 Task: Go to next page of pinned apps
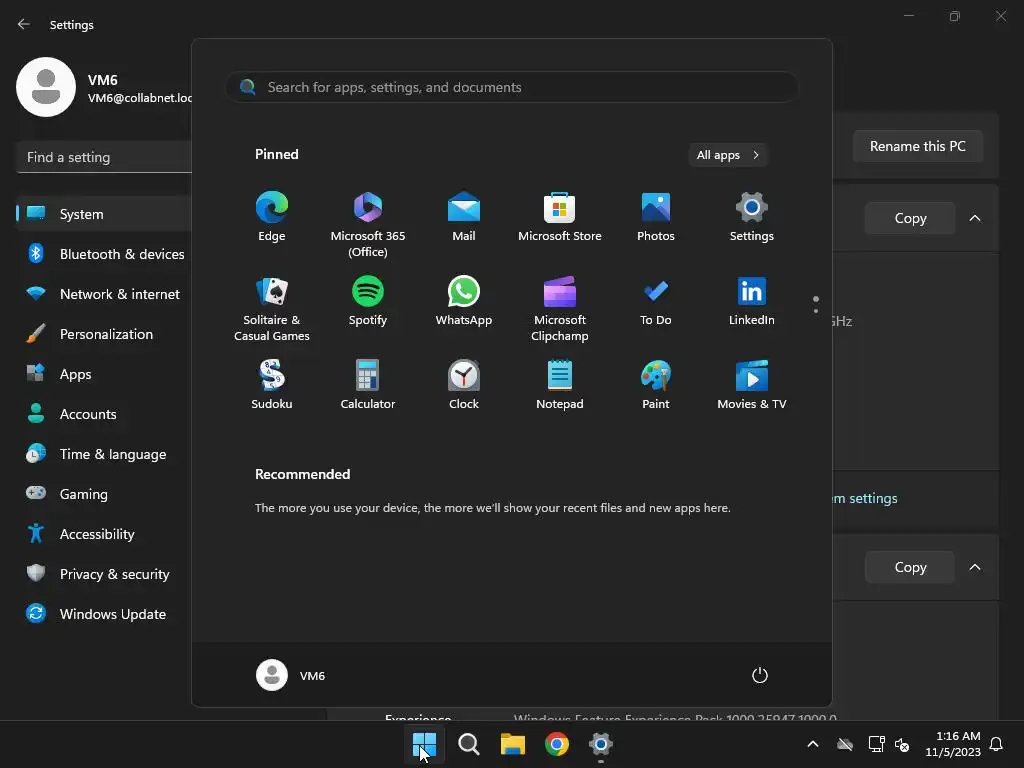click(816, 311)
